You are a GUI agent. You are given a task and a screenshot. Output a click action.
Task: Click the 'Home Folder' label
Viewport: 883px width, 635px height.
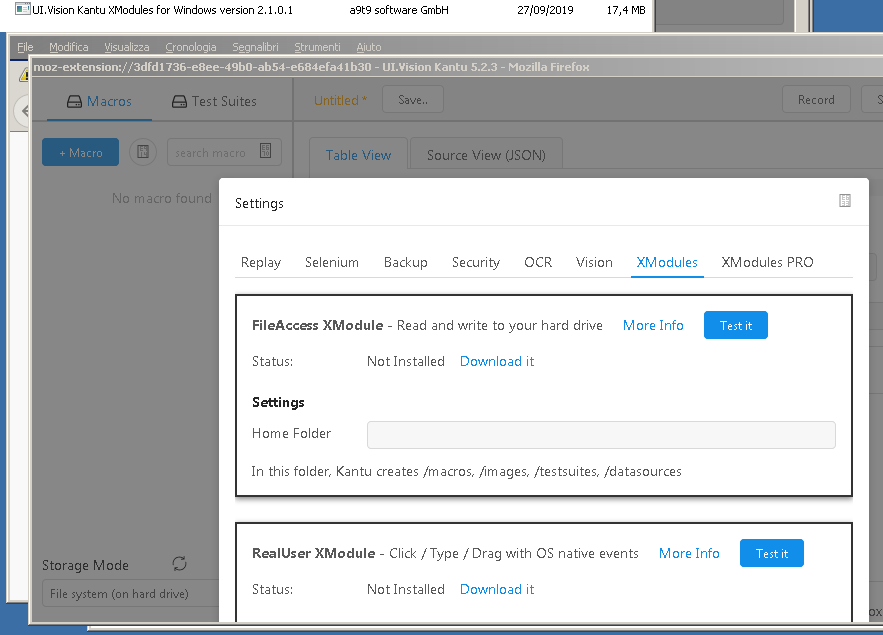click(x=291, y=433)
